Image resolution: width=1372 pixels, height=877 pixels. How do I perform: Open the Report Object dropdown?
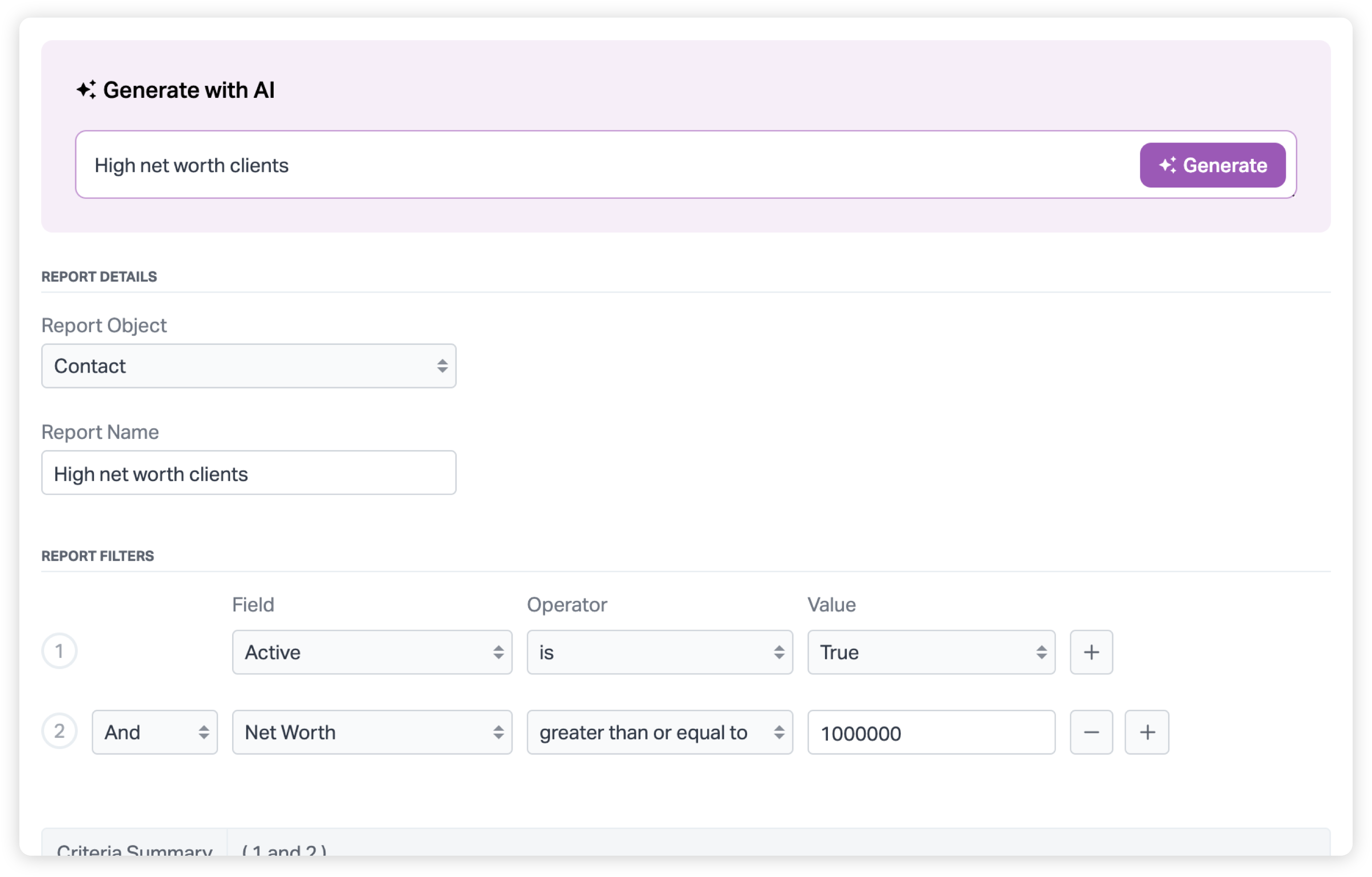click(x=249, y=366)
